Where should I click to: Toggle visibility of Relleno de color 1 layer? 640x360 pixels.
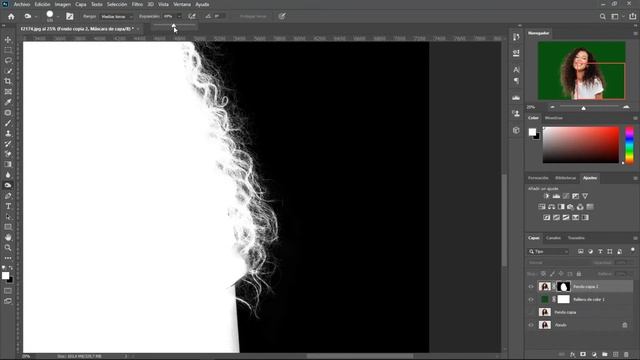coord(531,300)
